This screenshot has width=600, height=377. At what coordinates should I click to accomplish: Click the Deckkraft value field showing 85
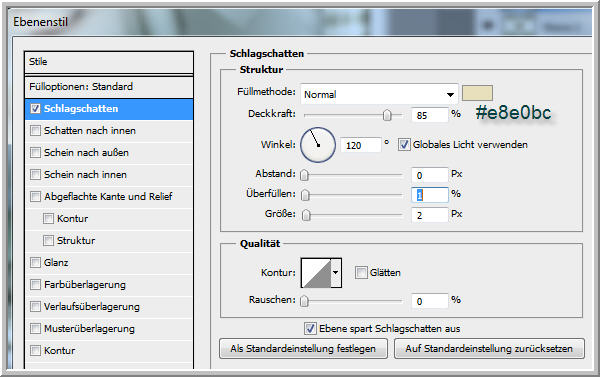430,115
